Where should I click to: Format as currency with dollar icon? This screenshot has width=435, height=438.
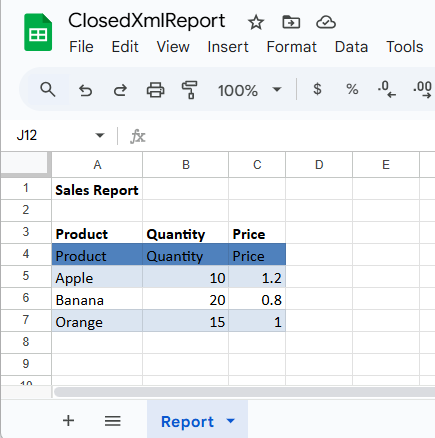pos(317,89)
